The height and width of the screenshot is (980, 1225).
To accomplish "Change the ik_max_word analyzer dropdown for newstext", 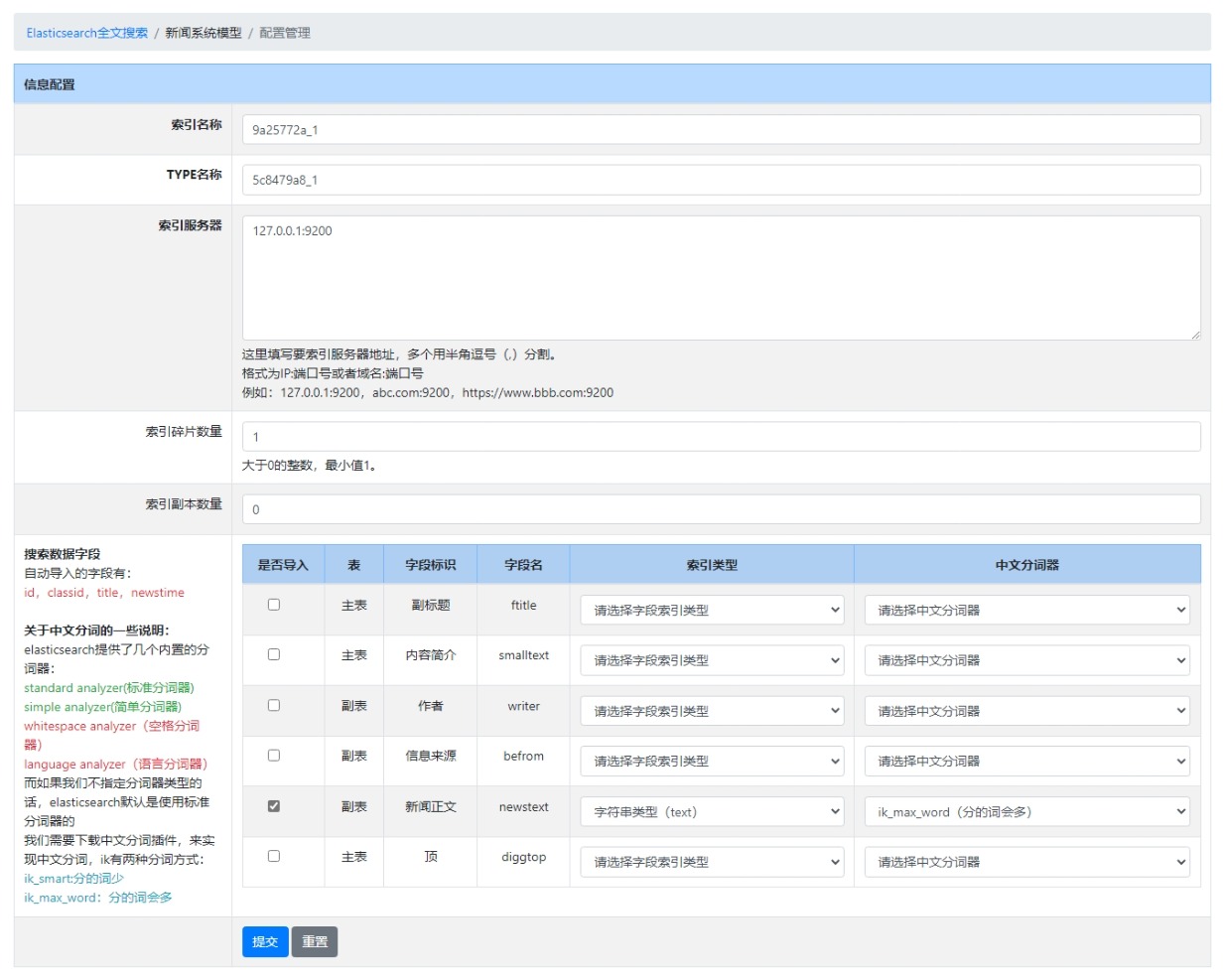I will 1027,812.
